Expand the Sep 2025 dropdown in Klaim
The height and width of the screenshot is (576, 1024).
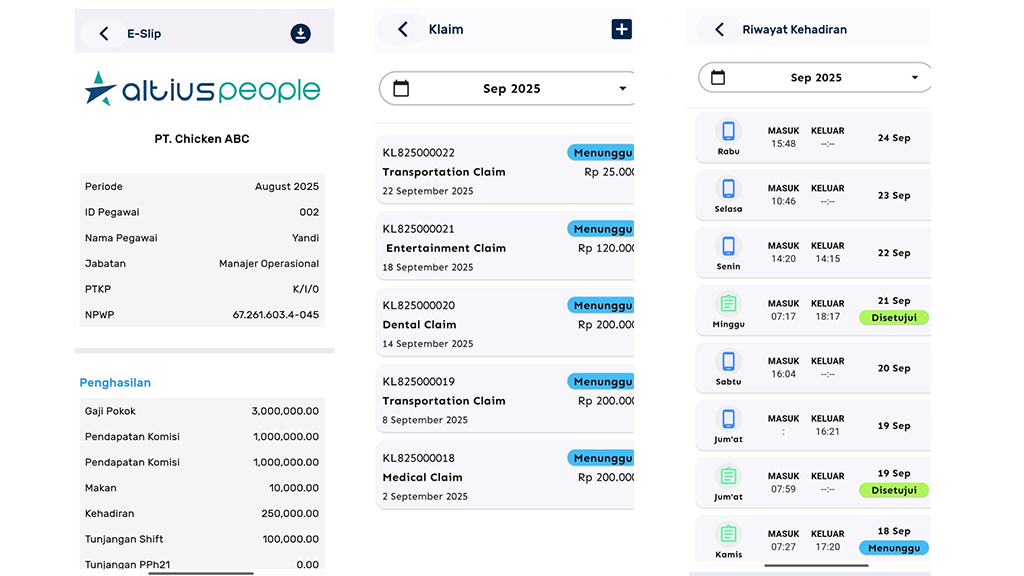[622, 89]
